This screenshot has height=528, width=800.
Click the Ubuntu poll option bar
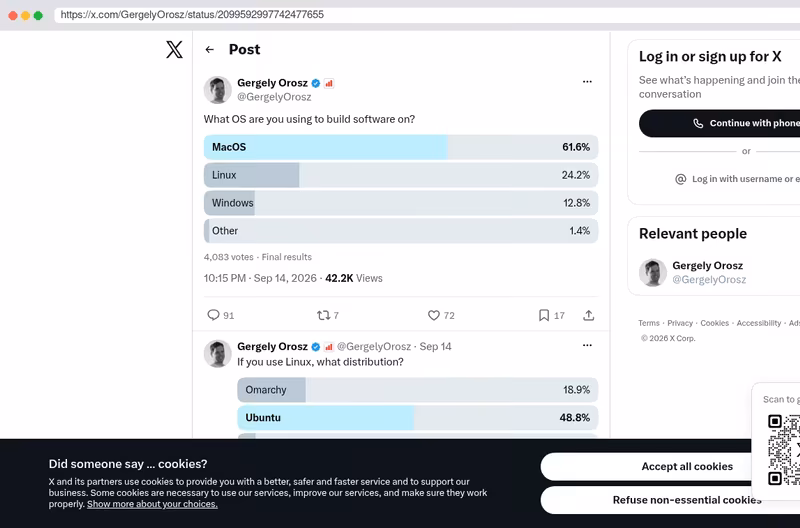click(x=417, y=417)
